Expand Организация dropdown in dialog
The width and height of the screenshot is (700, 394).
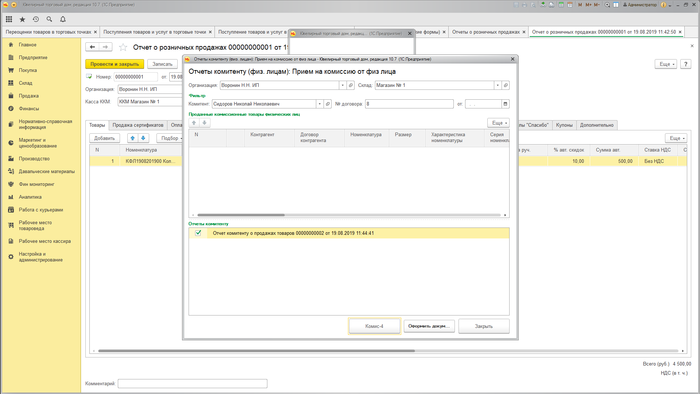coord(342,85)
